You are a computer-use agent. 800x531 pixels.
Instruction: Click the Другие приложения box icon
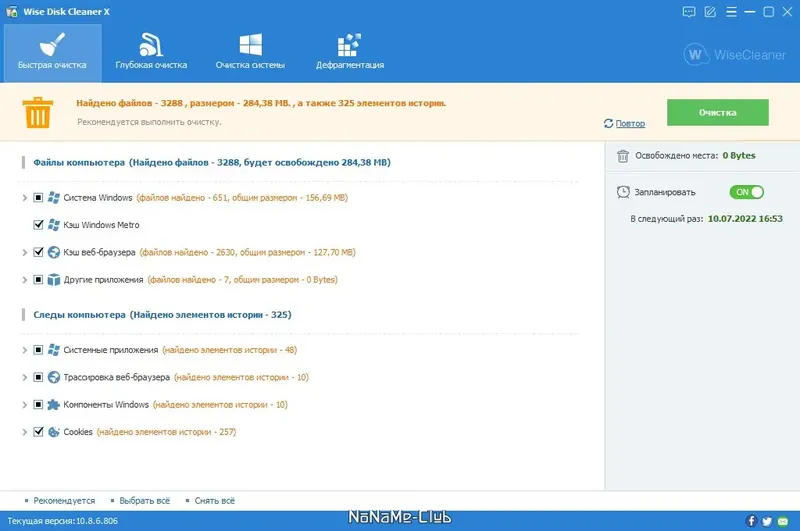pyautogui.click(x=54, y=280)
